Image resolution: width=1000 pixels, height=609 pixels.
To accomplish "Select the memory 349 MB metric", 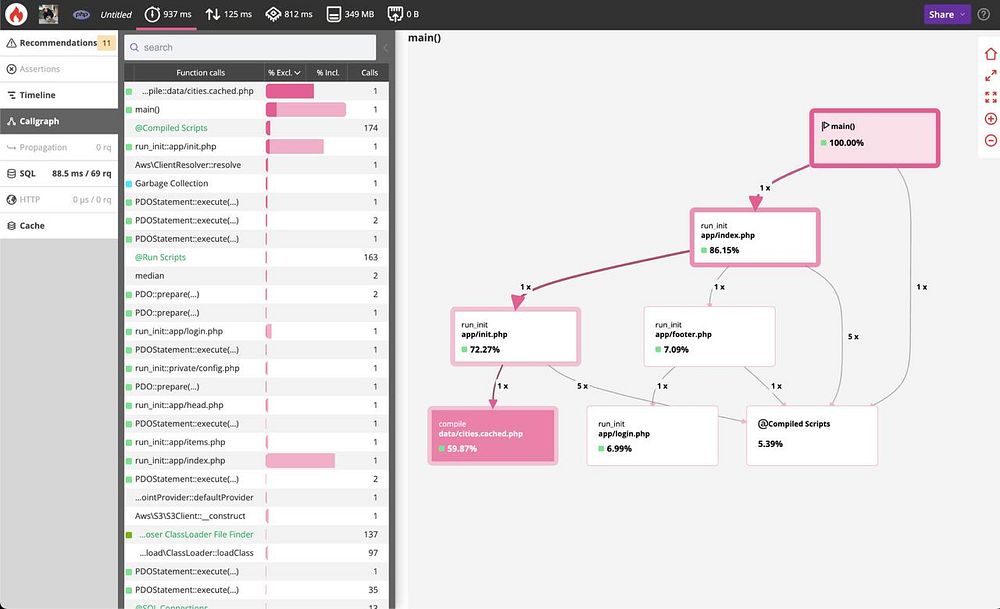I will [350, 14].
